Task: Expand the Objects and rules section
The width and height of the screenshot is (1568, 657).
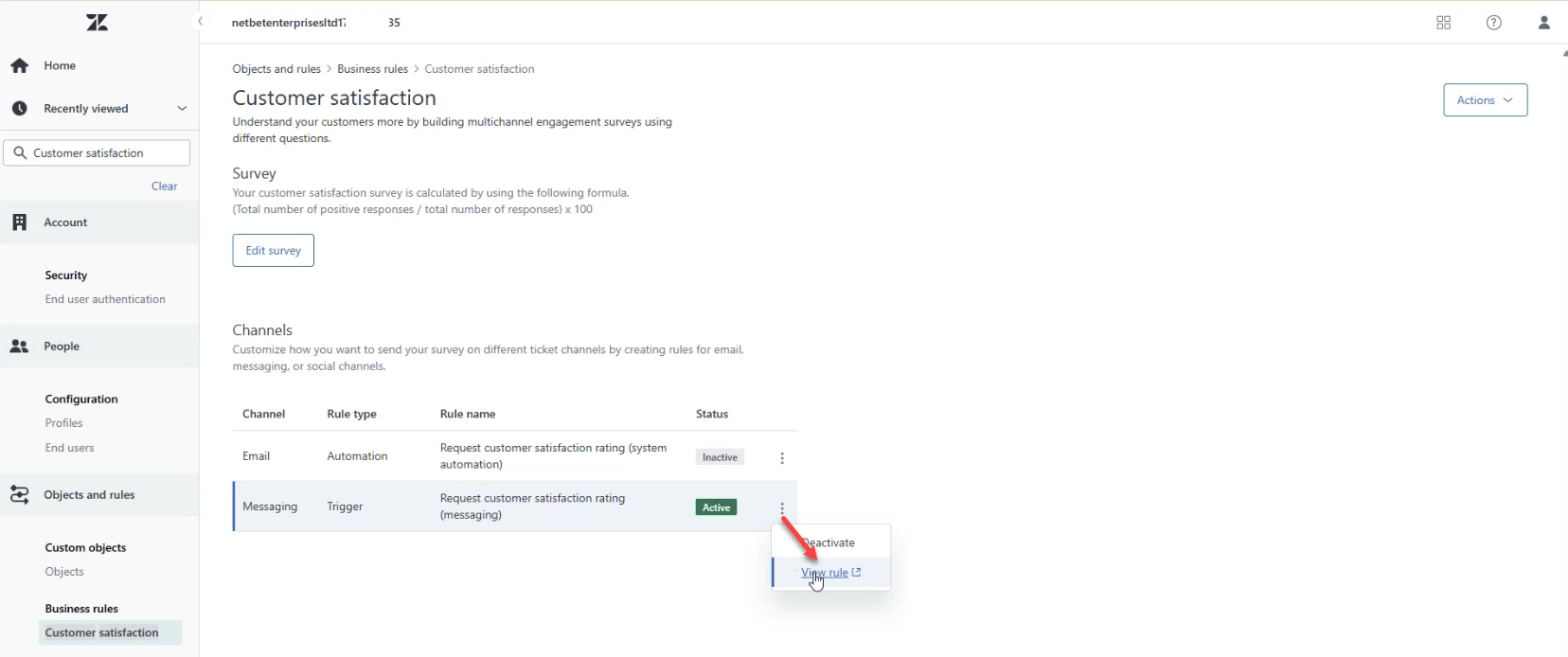Action: tap(89, 495)
